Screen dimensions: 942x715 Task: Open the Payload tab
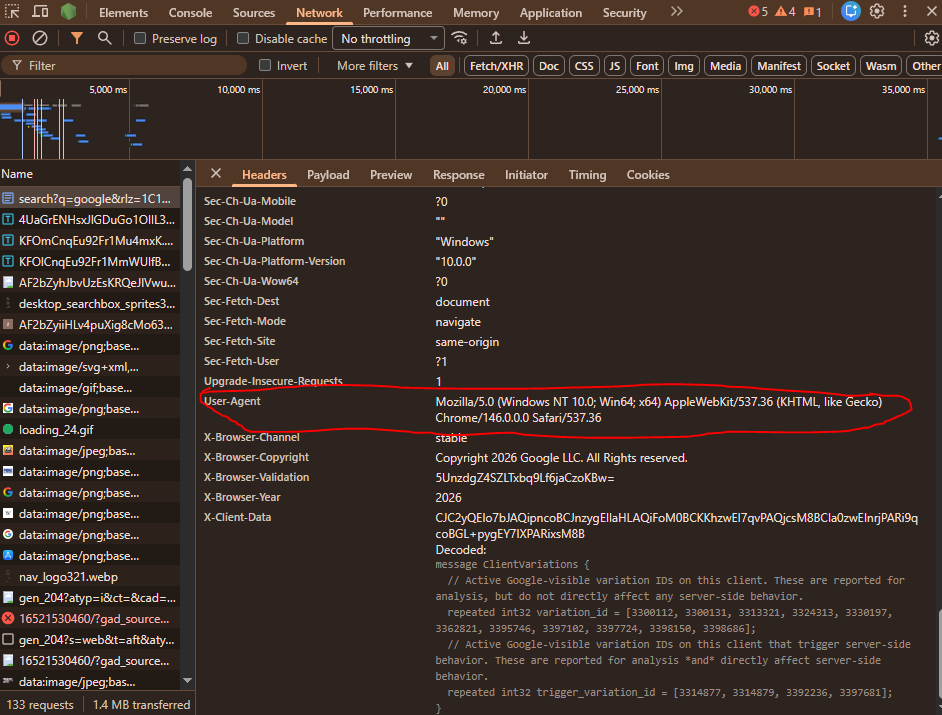click(x=328, y=175)
